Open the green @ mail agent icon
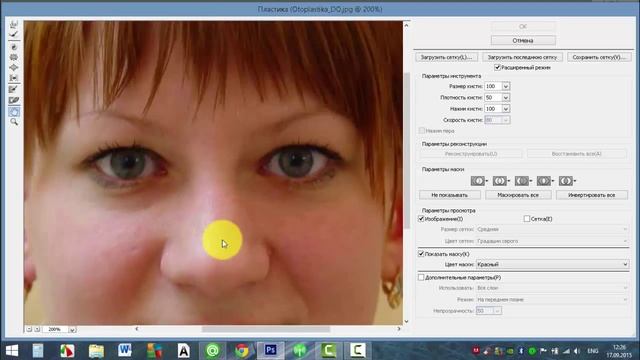Viewport: 640px width, 360px height. 212,351
